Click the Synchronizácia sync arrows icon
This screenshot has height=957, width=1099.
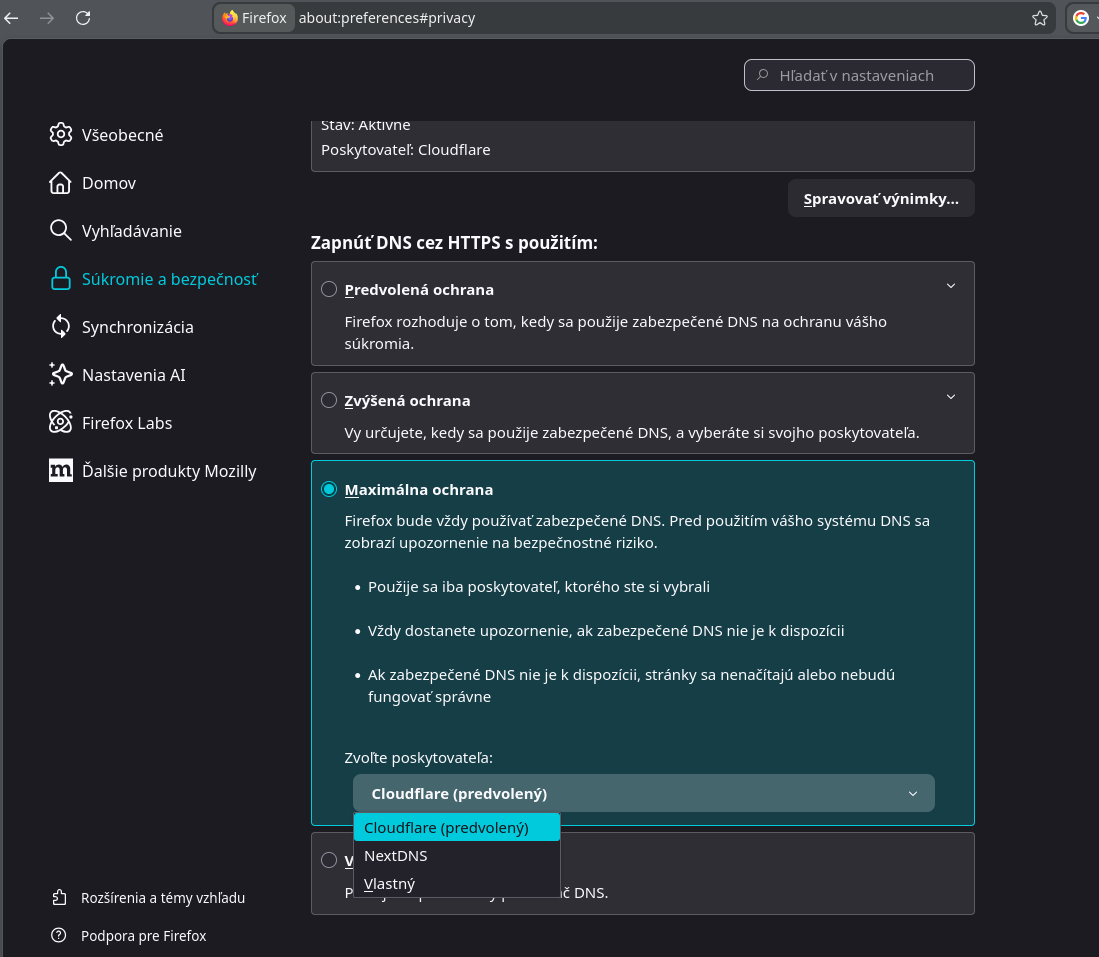click(x=61, y=327)
